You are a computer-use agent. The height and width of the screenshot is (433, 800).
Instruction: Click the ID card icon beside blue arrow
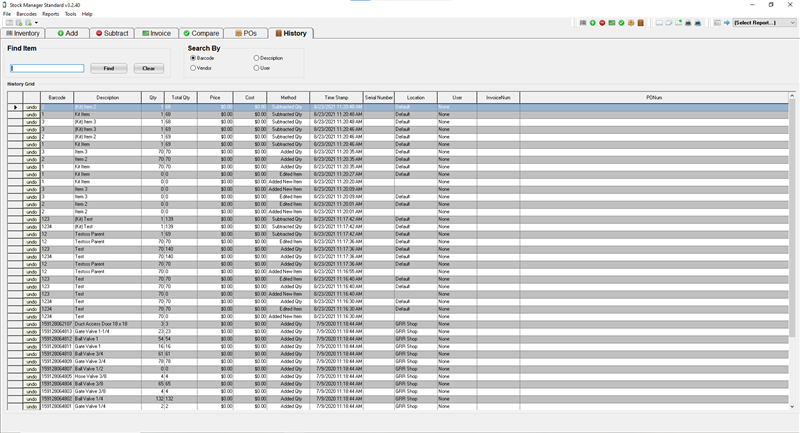717,23
